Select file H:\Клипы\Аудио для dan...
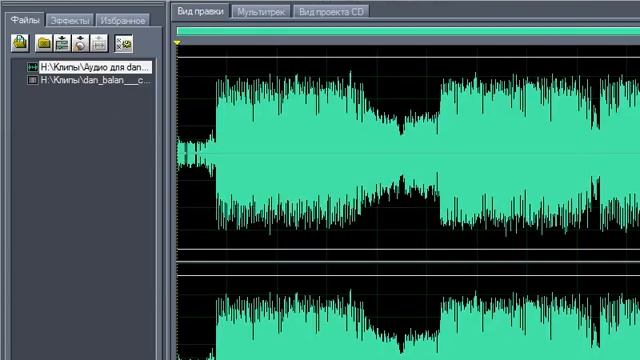Viewport: 640px width, 360px height. point(95,67)
